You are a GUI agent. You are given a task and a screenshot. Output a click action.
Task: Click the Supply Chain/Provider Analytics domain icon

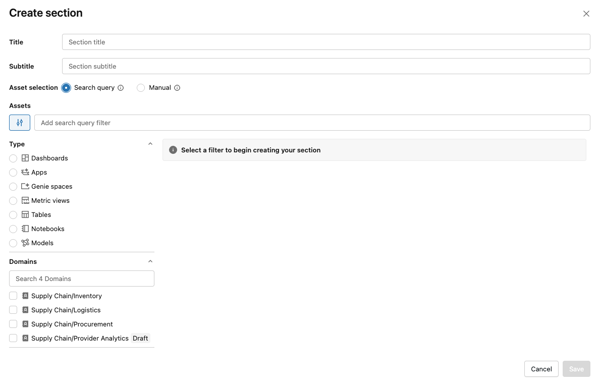[25, 338]
